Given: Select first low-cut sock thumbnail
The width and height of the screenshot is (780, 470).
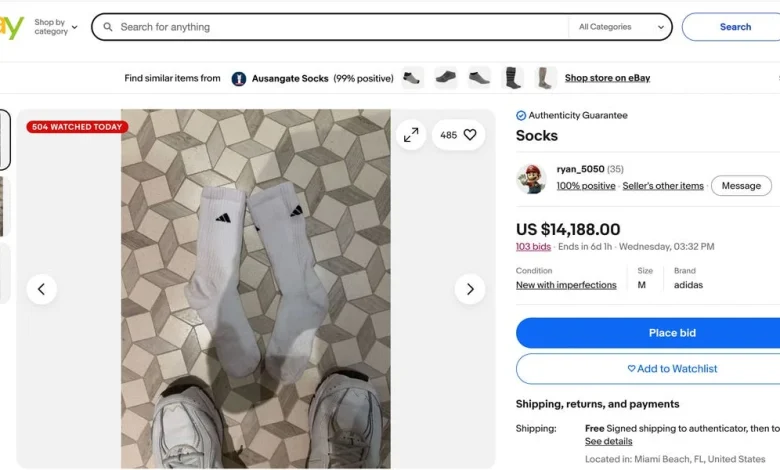Looking at the screenshot, I should [x=412, y=78].
